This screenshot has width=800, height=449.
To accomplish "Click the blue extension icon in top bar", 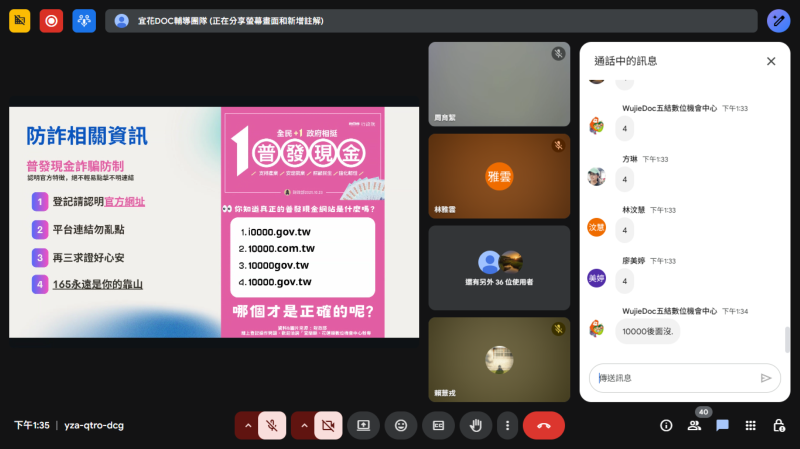I will point(84,21).
